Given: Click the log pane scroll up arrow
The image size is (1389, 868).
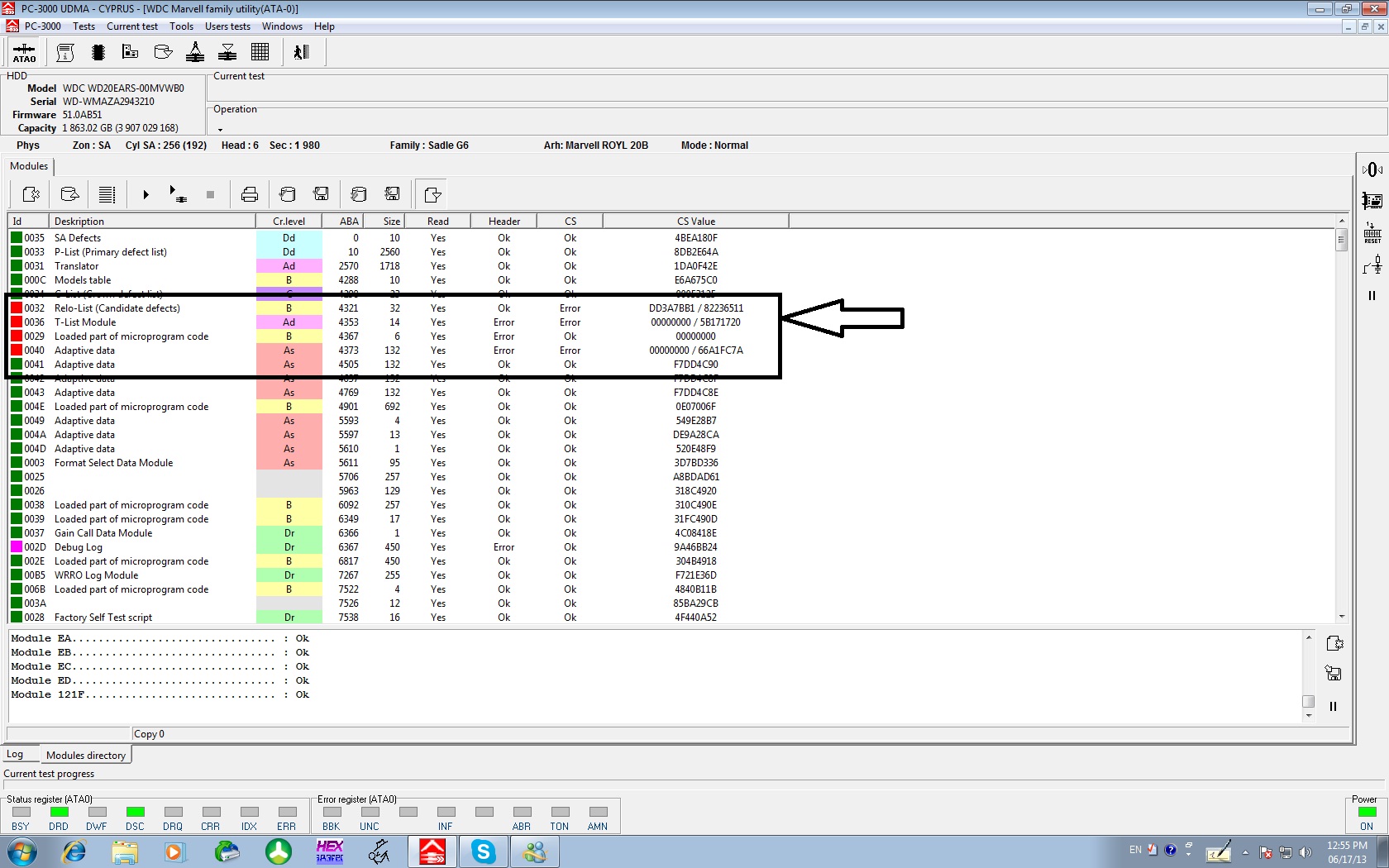Looking at the screenshot, I should click(x=1308, y=637).
